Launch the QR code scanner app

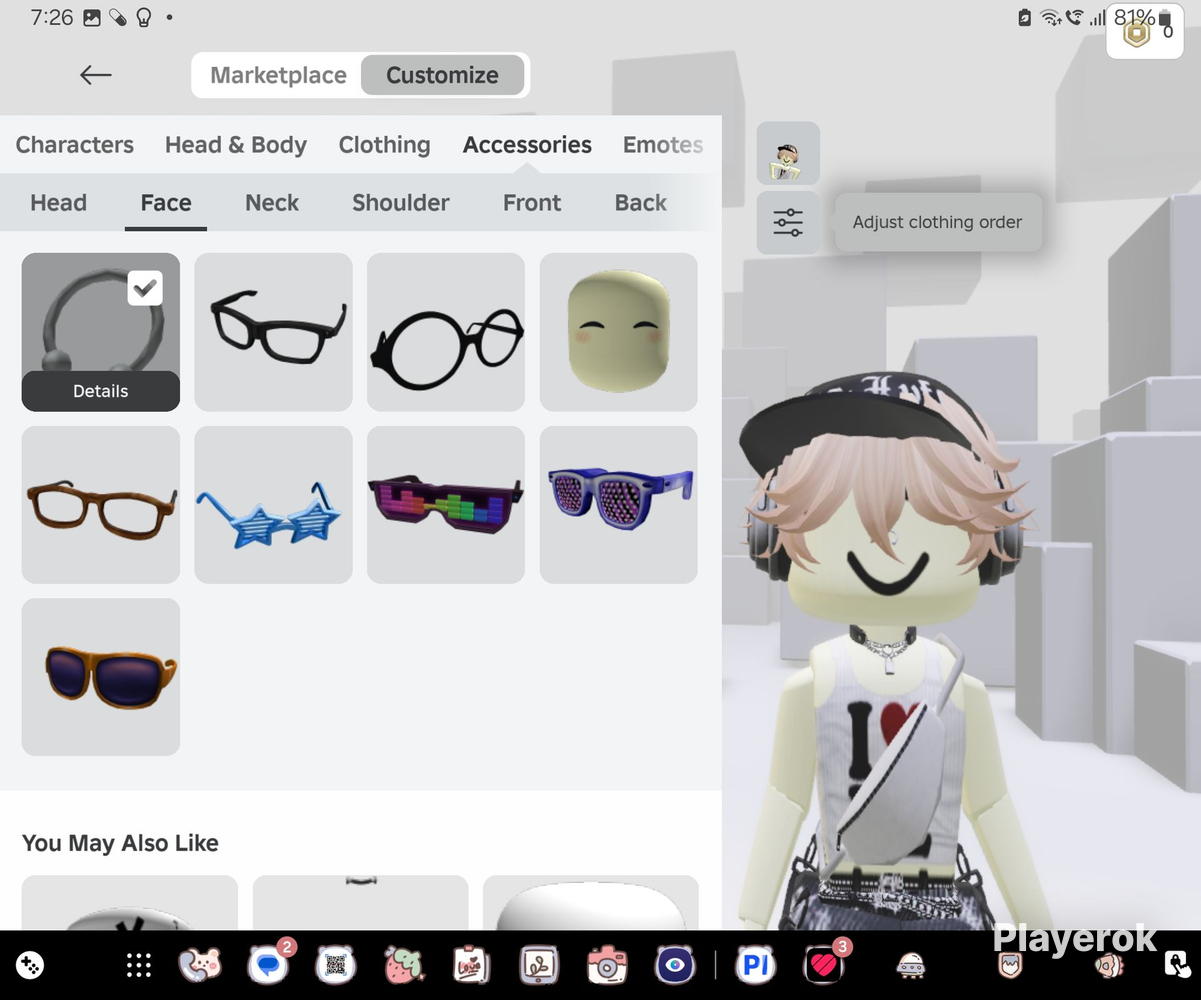[x=336, y=965]
